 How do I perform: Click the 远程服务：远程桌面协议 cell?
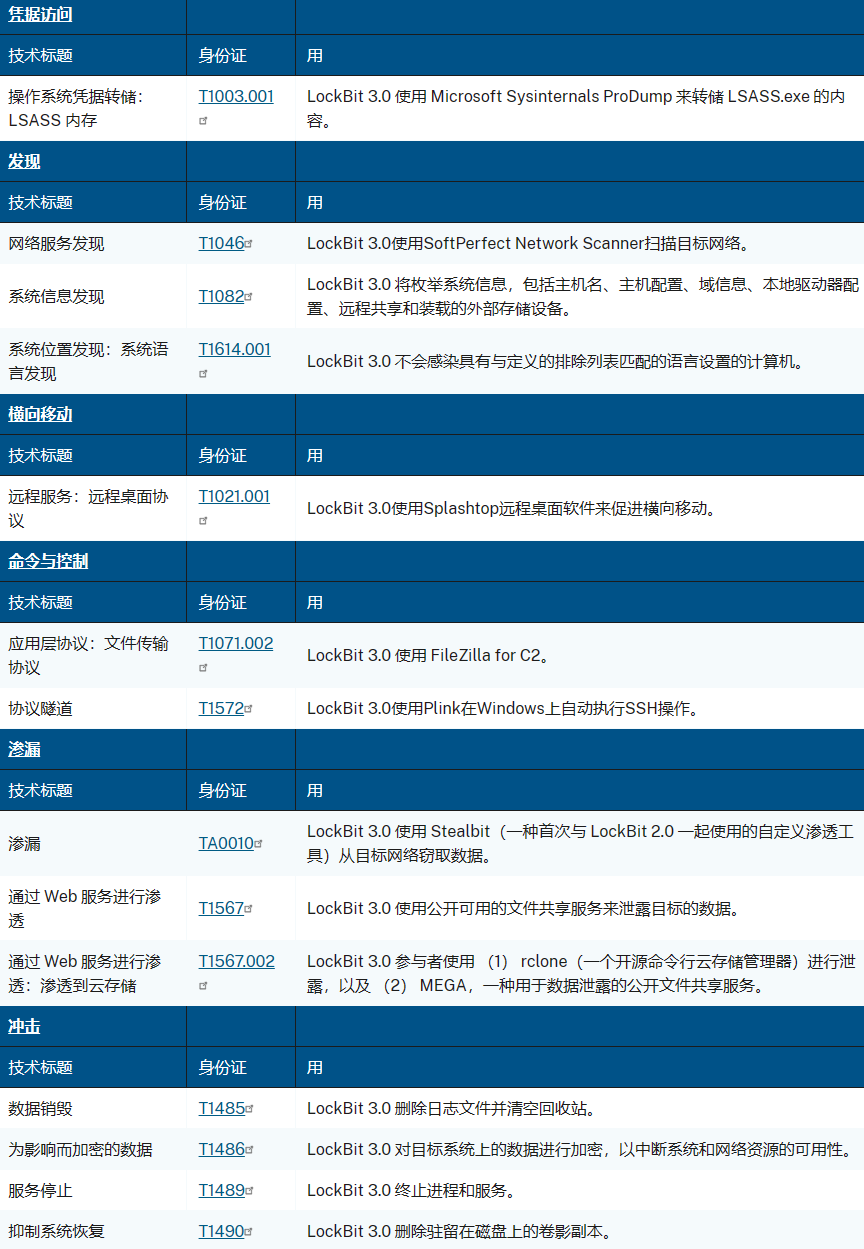coord(93,509)
